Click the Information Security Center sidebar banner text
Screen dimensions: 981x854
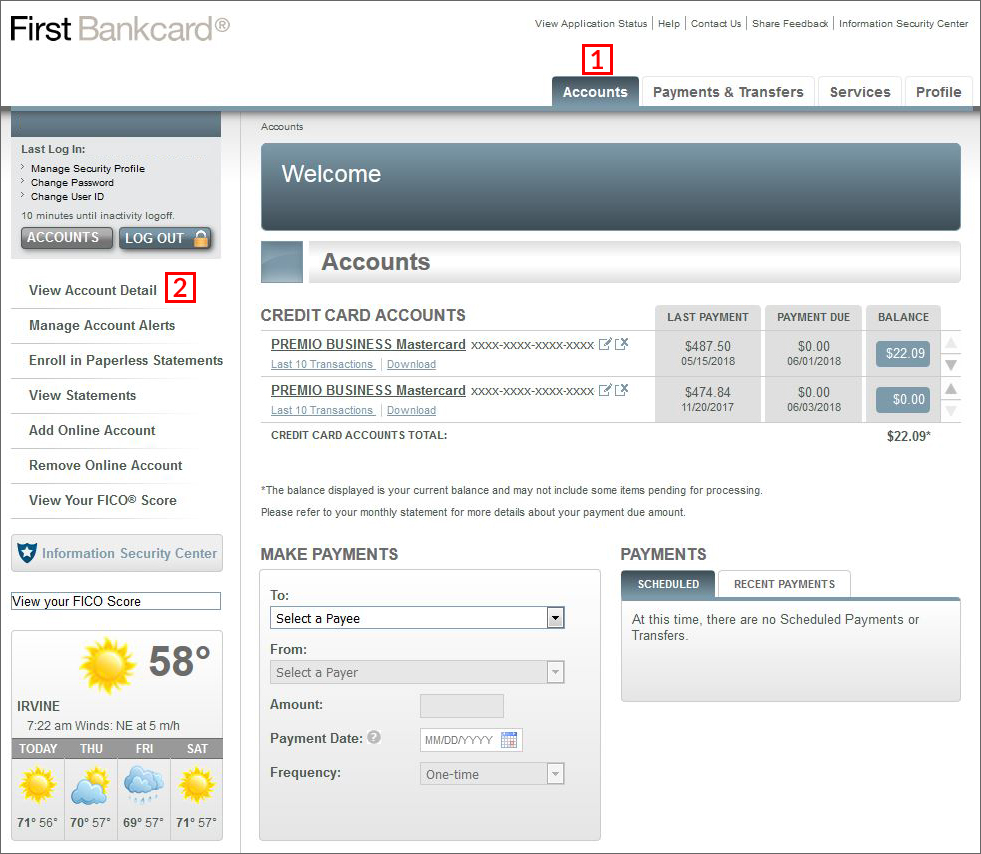(130, 553)
